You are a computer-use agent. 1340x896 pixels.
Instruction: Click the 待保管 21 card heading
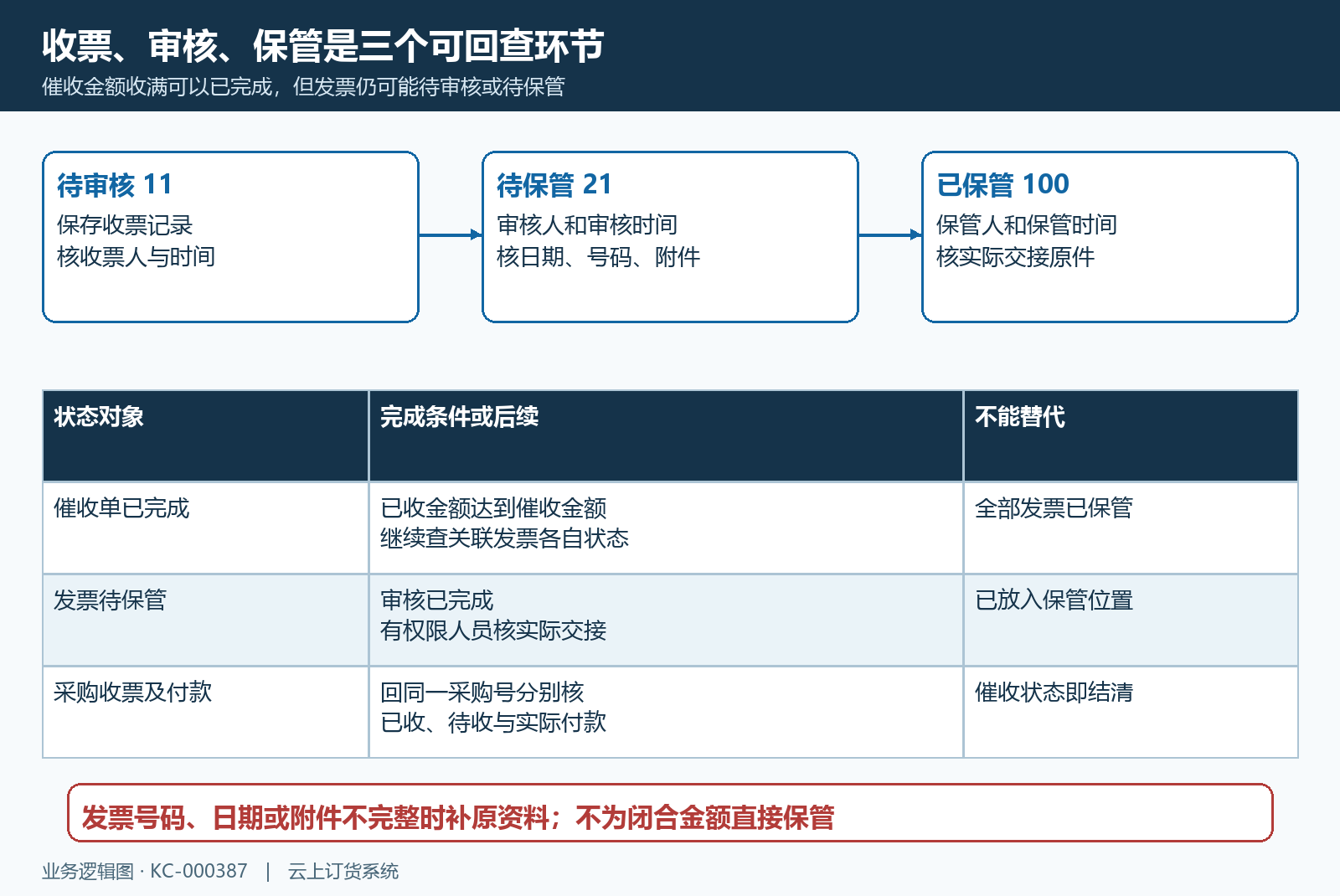[x=554, y=184]
